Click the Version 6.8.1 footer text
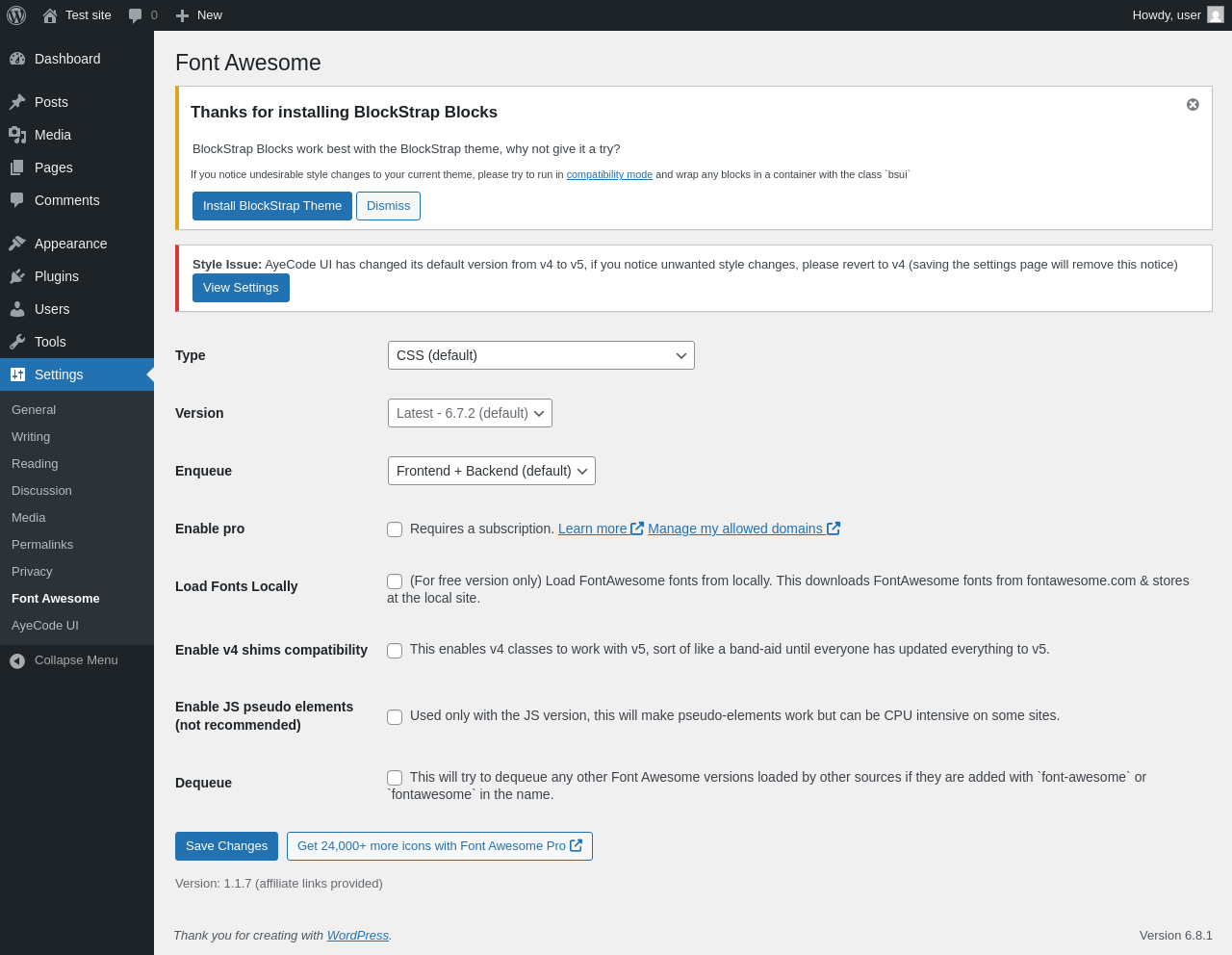Screen dimensions: 1232x955 (1176, 936)
